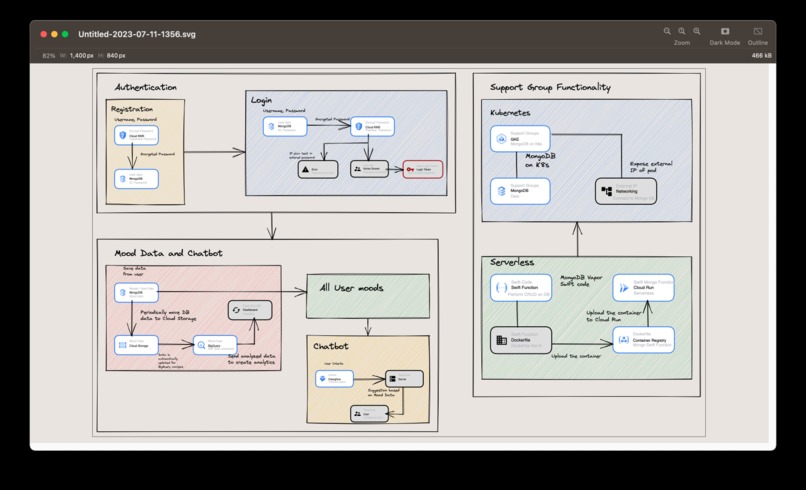Screen dimensions: 806x490
Task: Select the Cloud Run node
Action: (x=643, y=287)
